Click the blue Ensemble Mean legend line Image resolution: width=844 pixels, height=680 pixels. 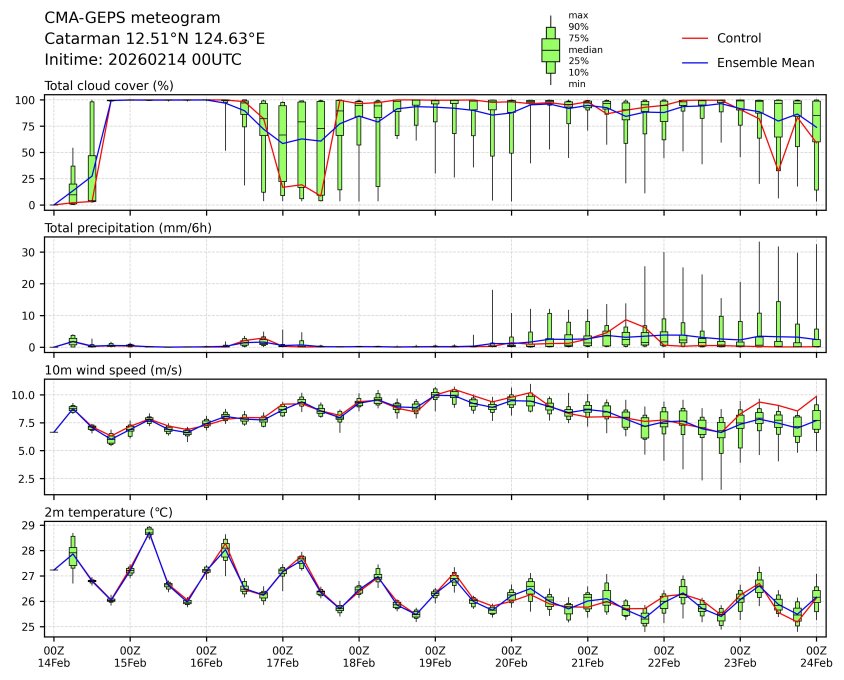(x=694, y=62)
